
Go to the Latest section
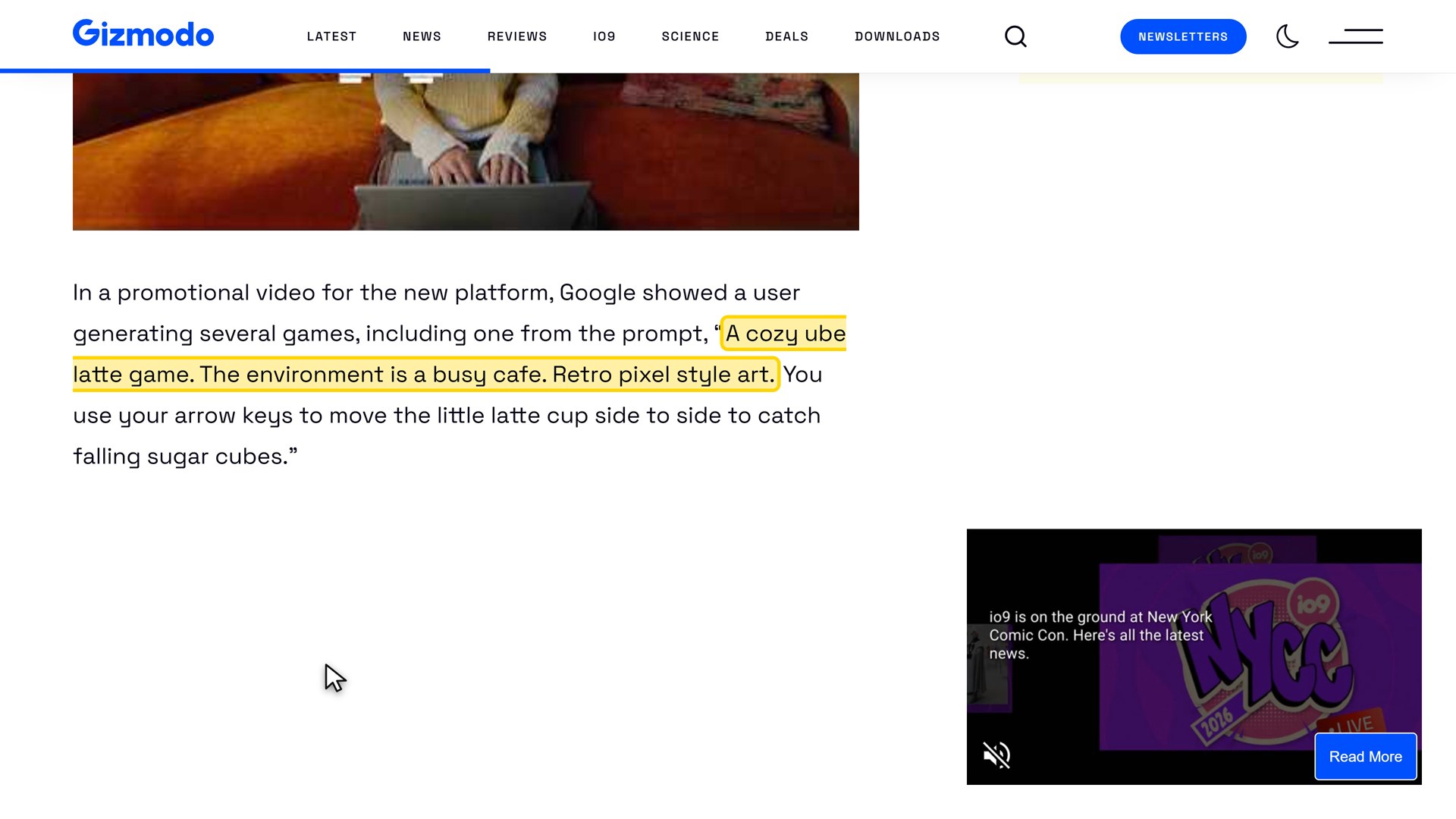point(331,36)
